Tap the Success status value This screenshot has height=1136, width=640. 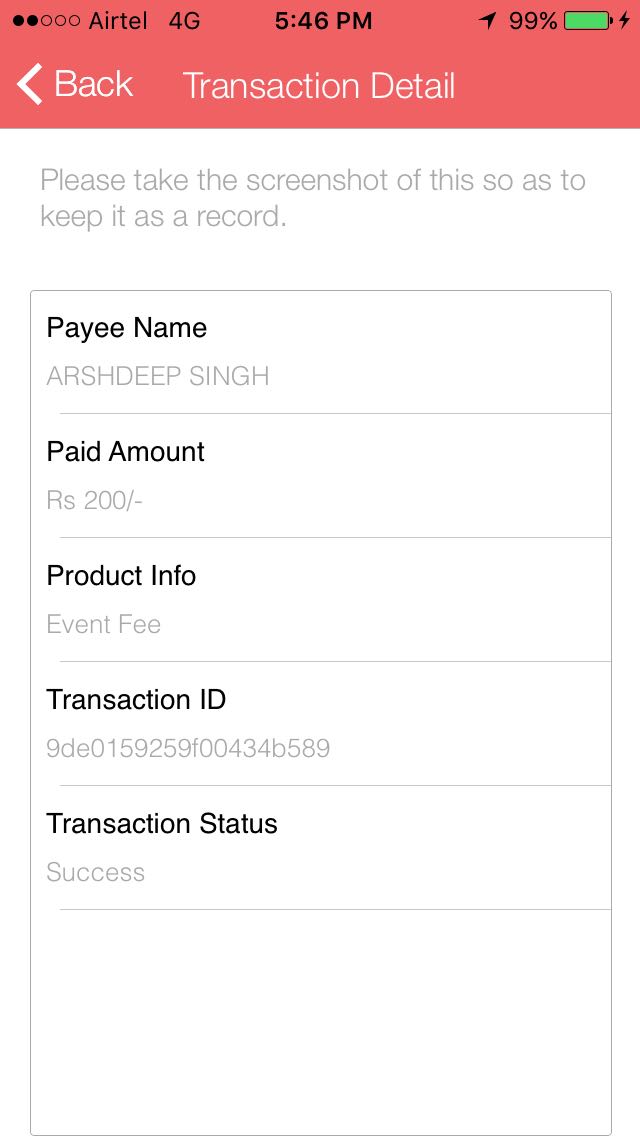point(96,872)
